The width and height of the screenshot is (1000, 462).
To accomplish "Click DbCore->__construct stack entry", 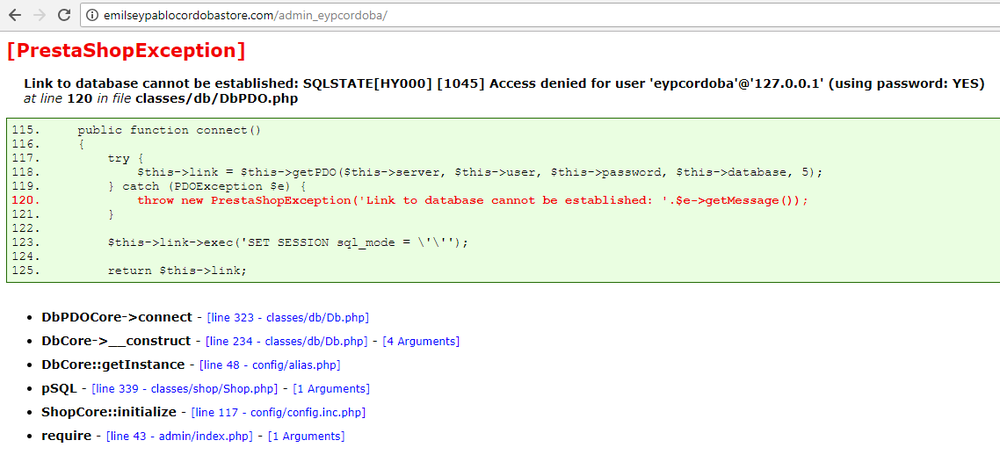I will point(116,341).
